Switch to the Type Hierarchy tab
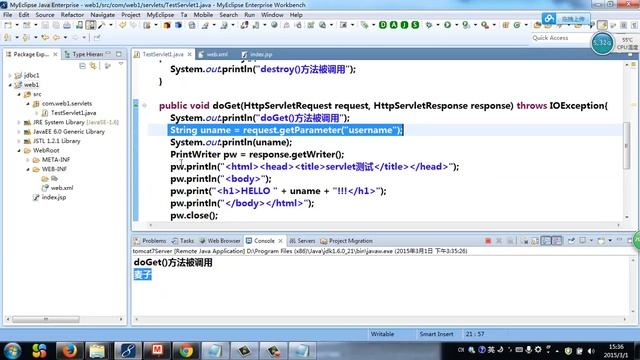The image size is (640, 360). tap(84, 54)
